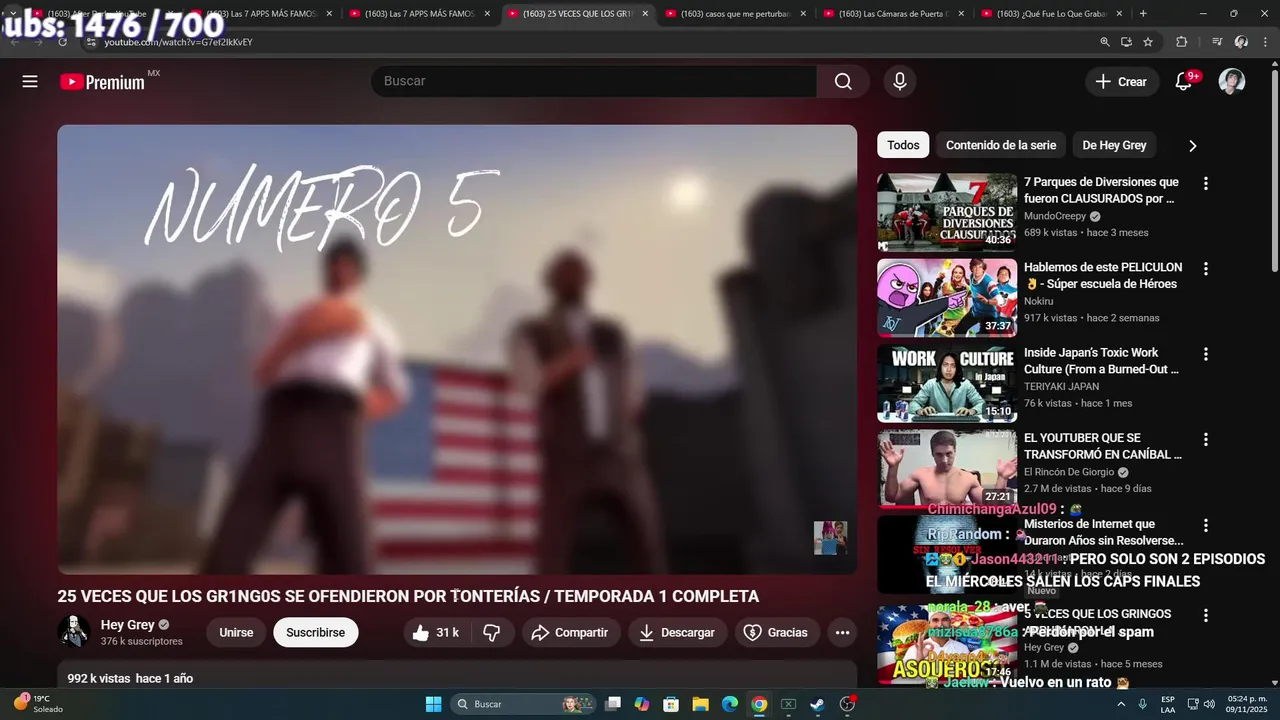The image size is (1280, 720).
Task: Switch to Las Cámaras de Puerta tab
Action: coord(893,14)
